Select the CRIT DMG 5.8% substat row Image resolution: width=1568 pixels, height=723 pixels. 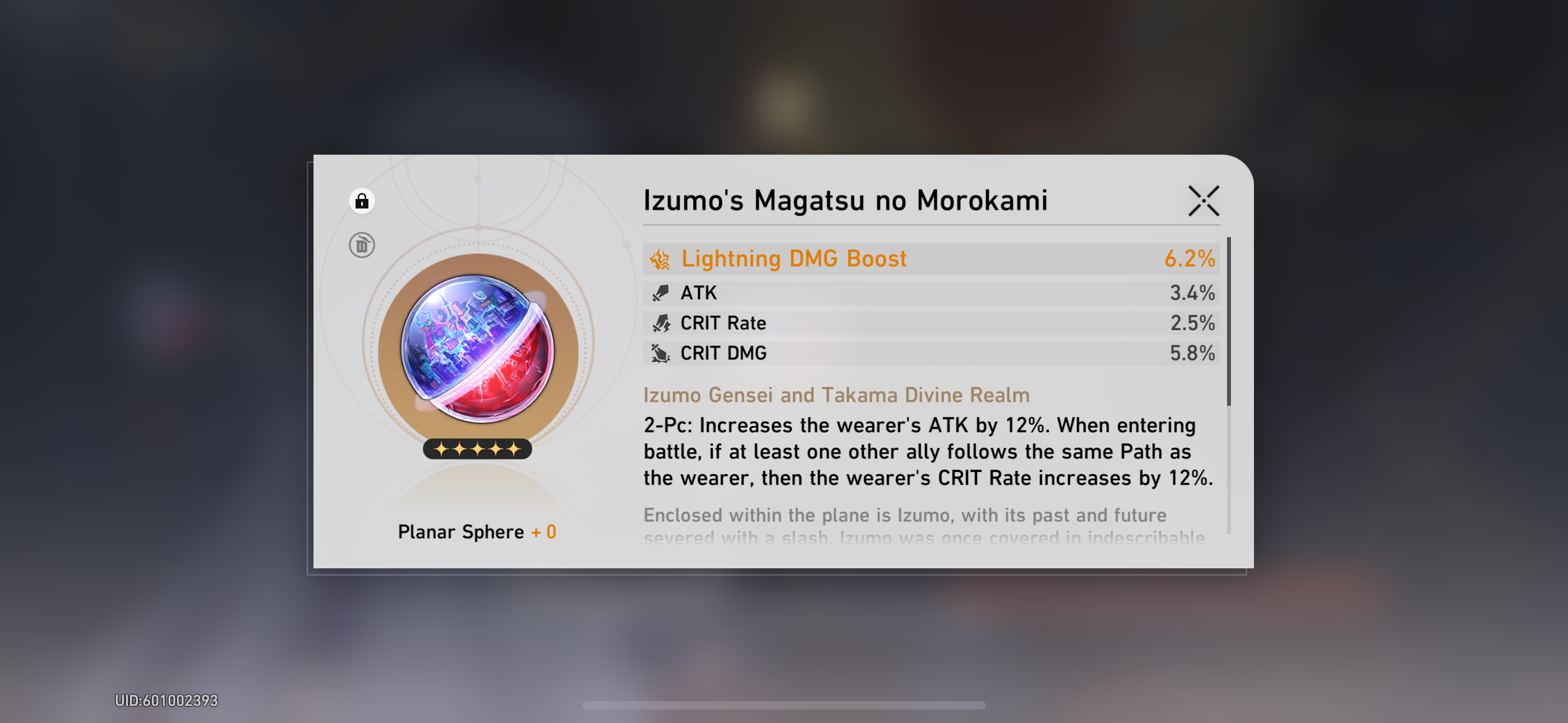(931, 353)
